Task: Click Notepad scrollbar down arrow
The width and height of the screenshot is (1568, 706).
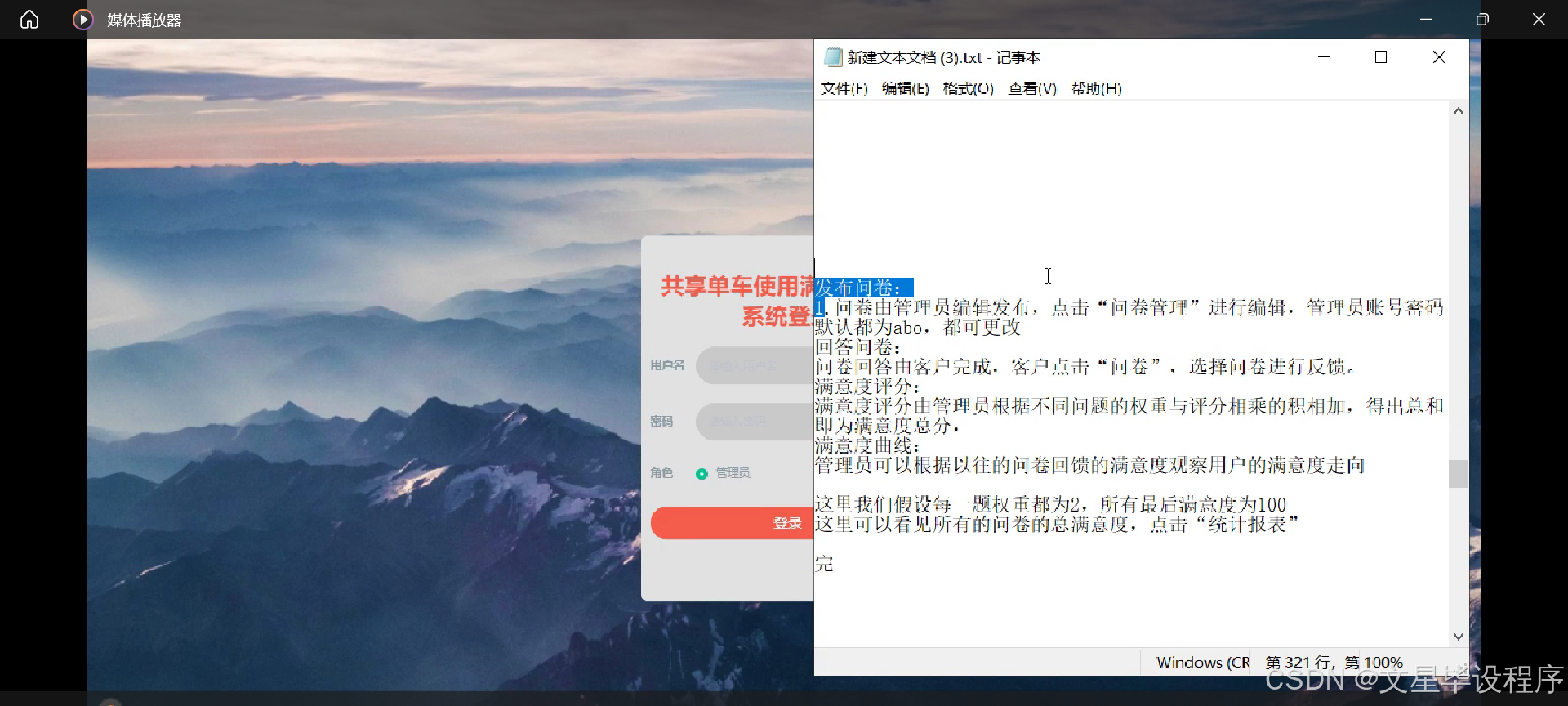Action: point(1458,637)
